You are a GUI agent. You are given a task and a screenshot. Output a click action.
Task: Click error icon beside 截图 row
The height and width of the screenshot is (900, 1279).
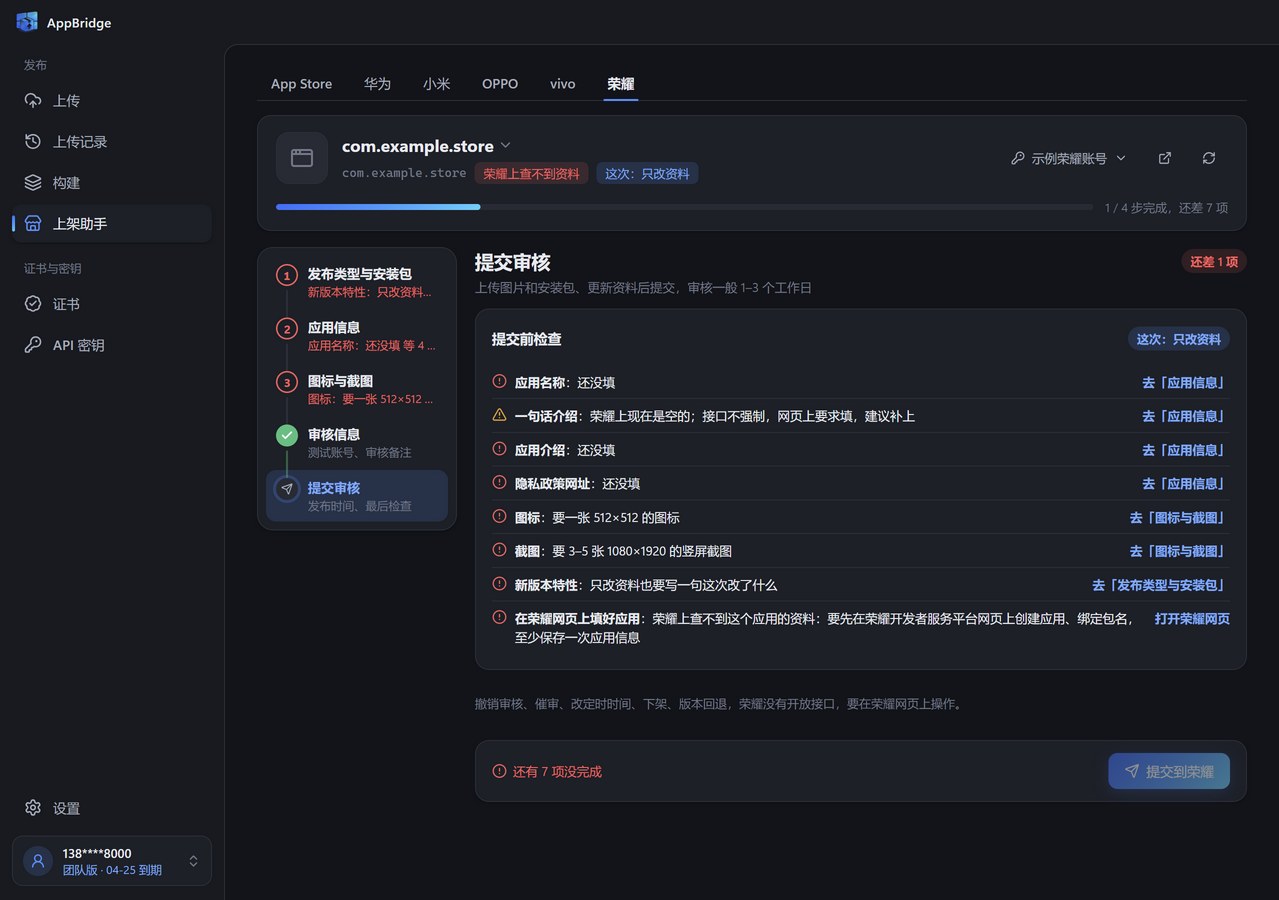point(499,550)
